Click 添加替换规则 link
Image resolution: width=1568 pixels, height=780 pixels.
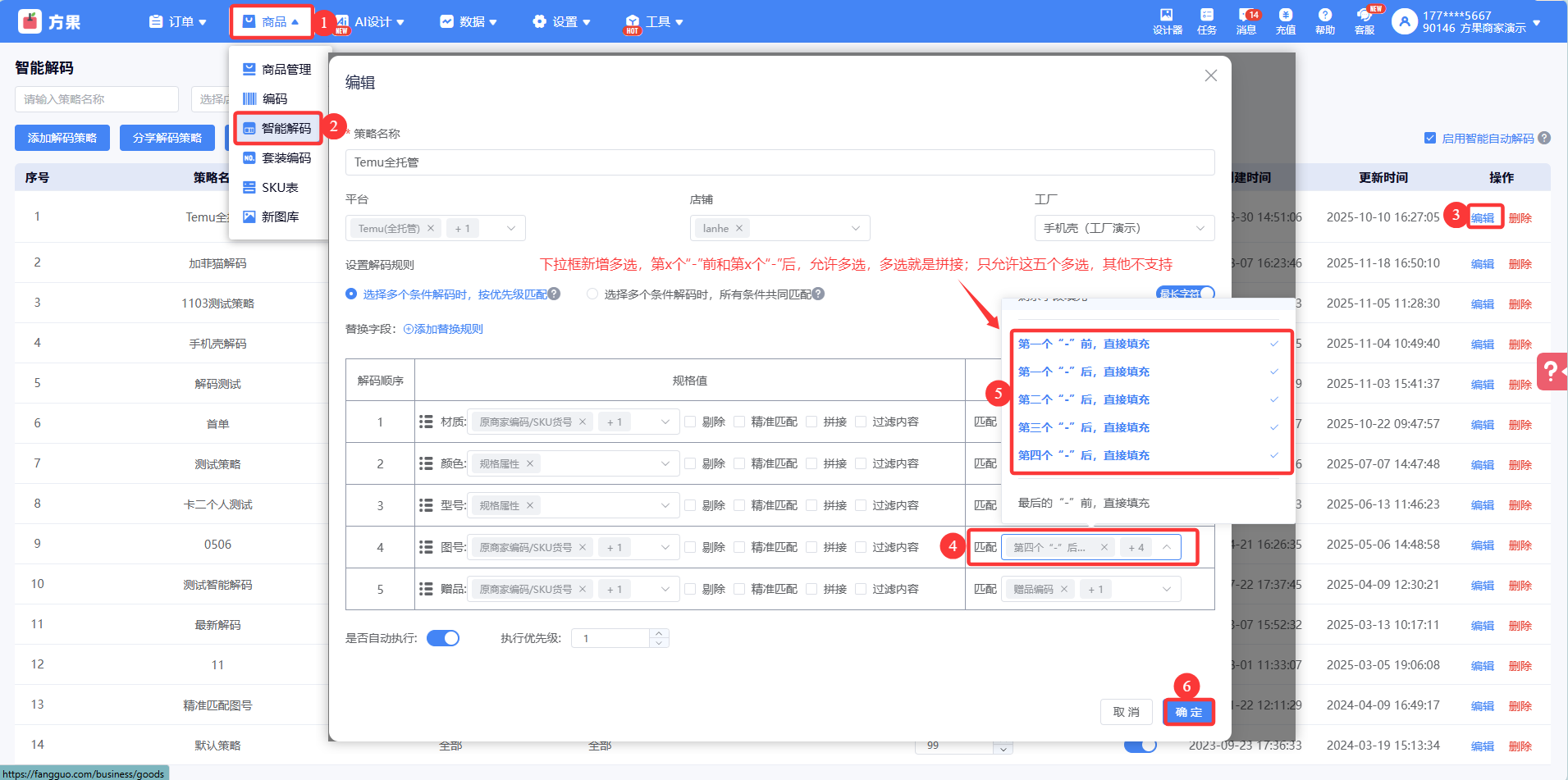[x=443, y=329]
